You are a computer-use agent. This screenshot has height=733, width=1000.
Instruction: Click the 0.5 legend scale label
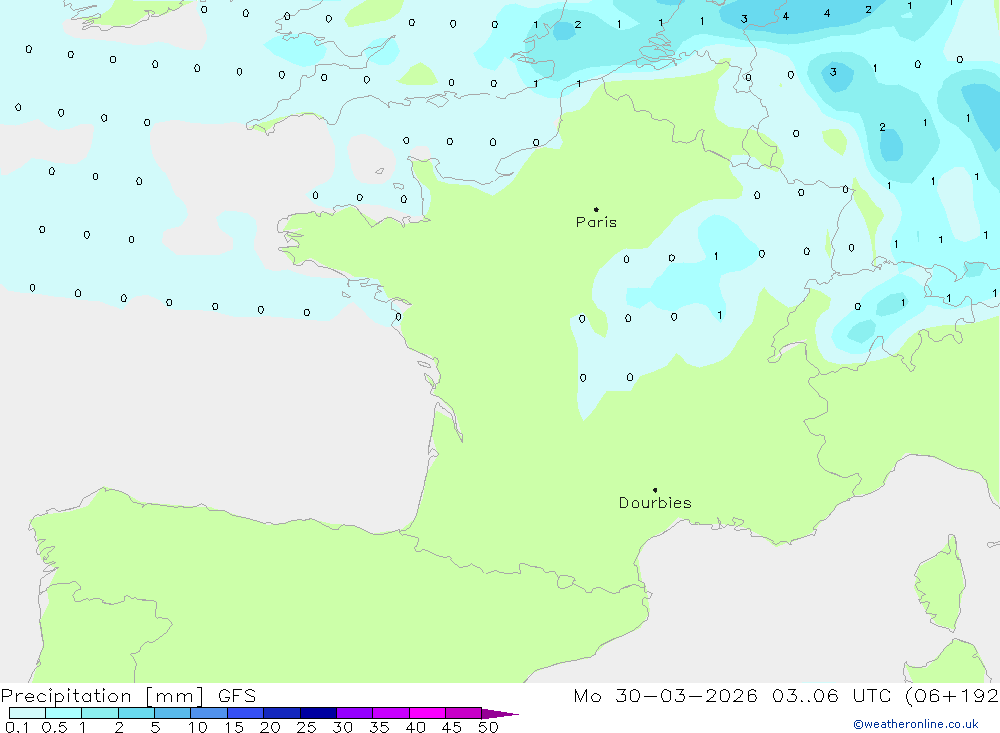pyautogui.click(x=54, y=727)
